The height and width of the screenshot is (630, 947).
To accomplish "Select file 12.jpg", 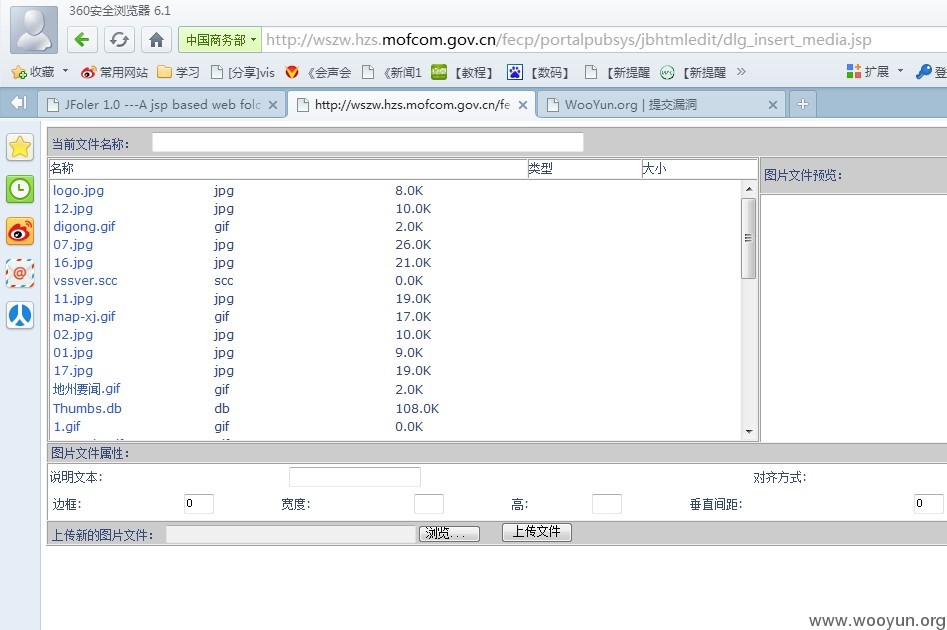I will (73, 209).
